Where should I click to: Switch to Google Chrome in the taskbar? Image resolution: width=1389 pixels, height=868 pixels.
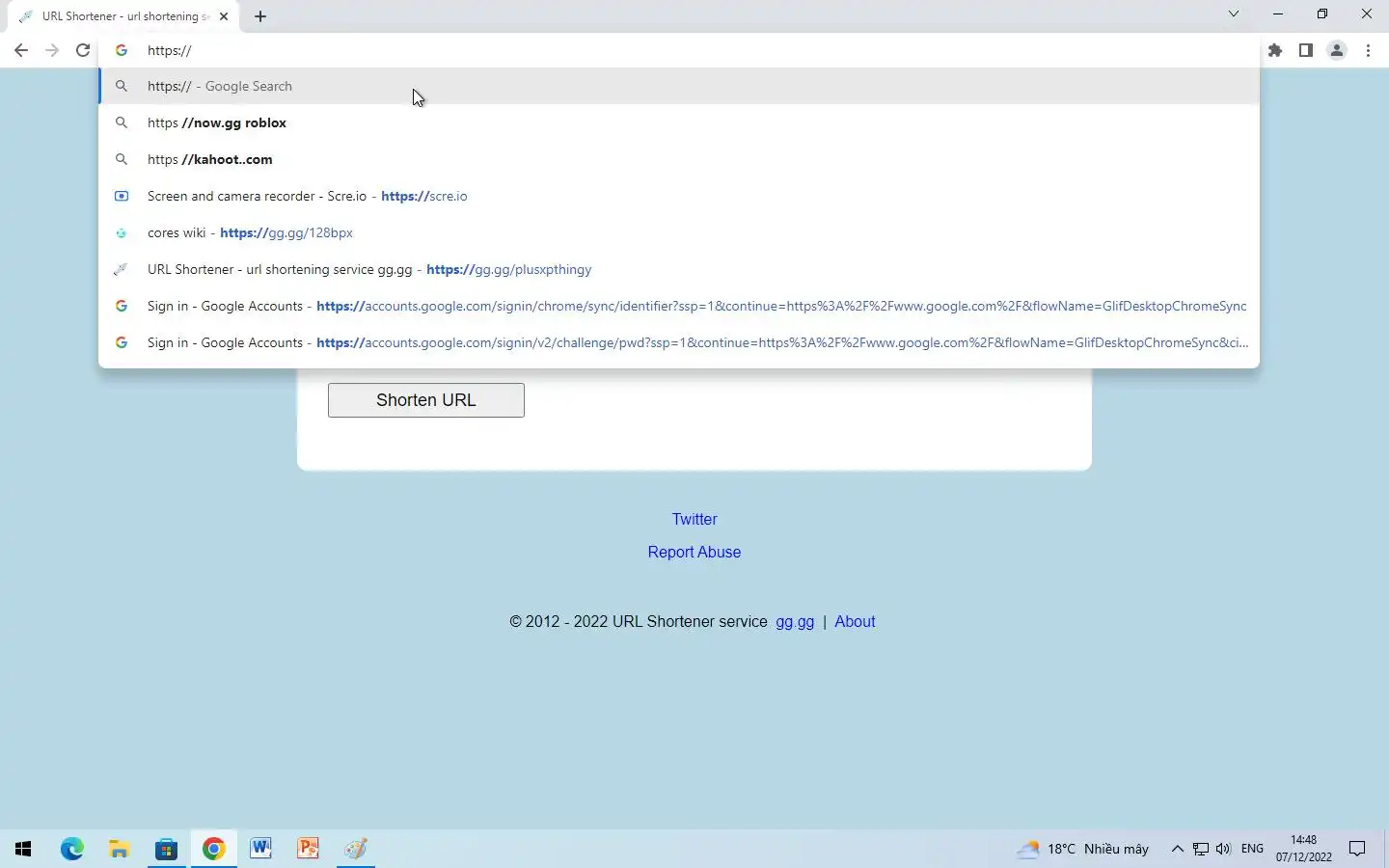(x=214, y=849)
